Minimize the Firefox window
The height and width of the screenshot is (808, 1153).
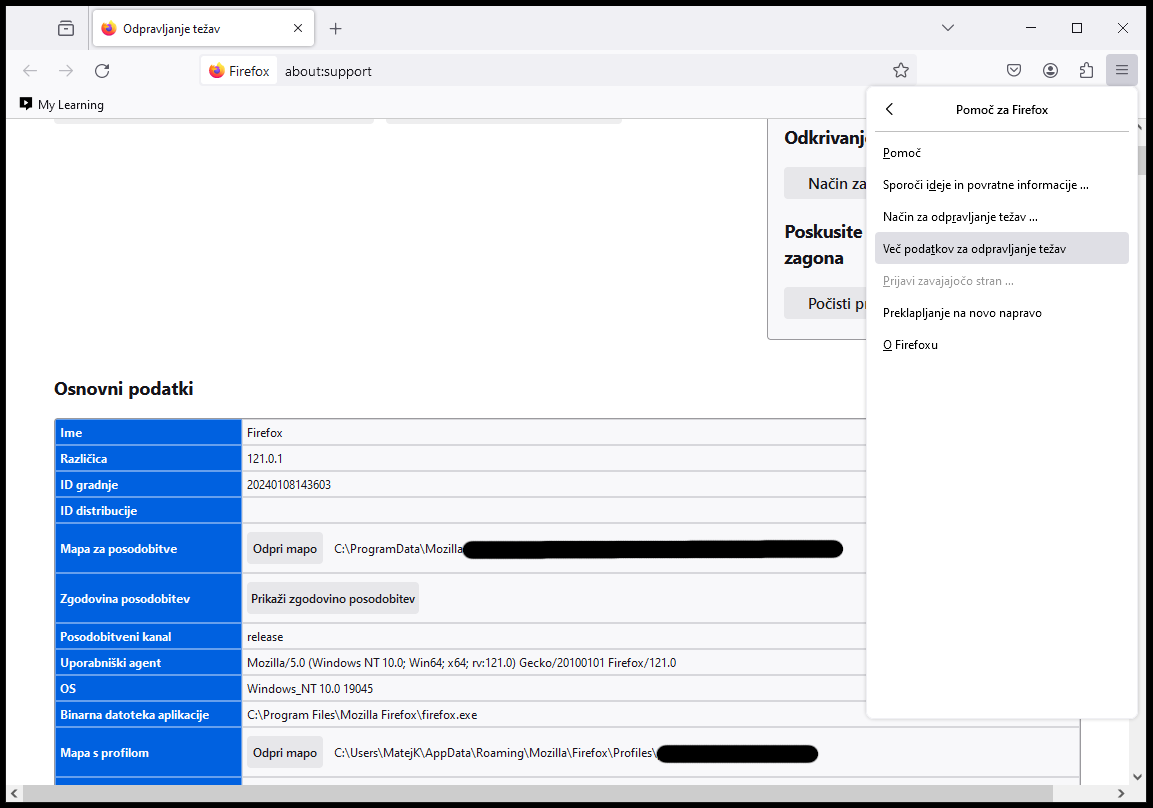click(x=1031, y=28)
